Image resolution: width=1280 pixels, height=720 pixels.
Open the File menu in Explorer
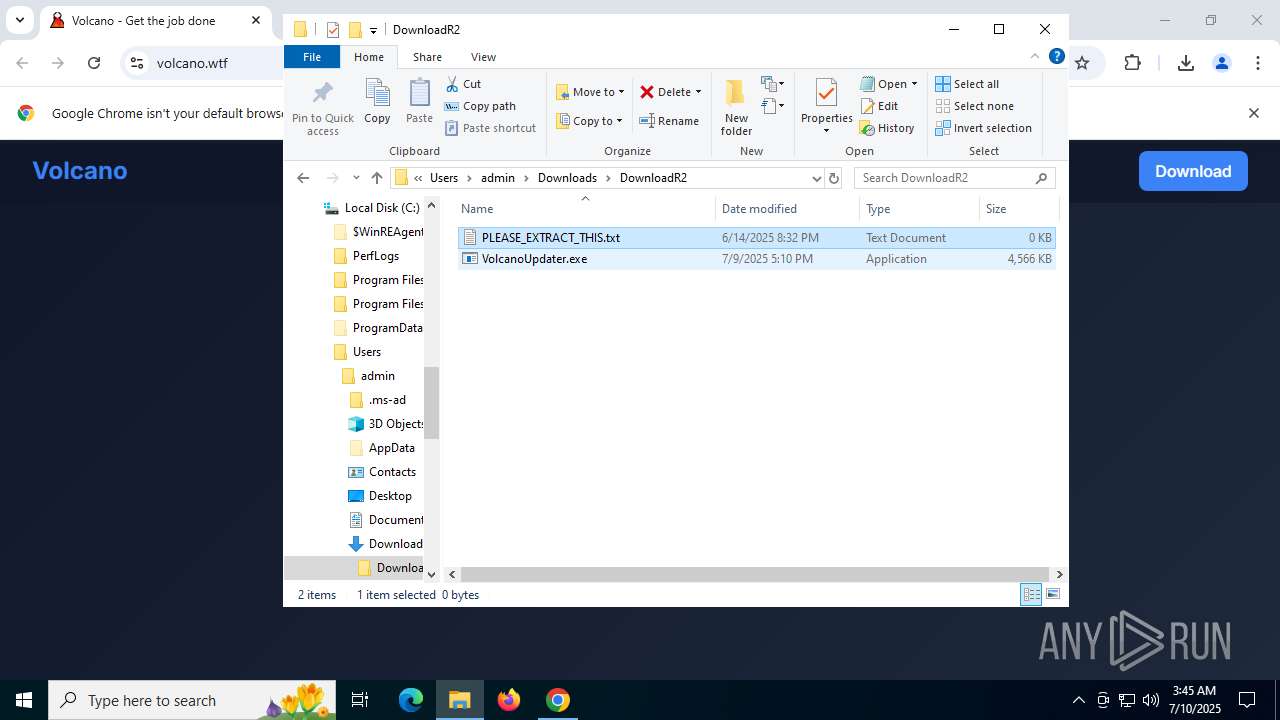point(312,57)
